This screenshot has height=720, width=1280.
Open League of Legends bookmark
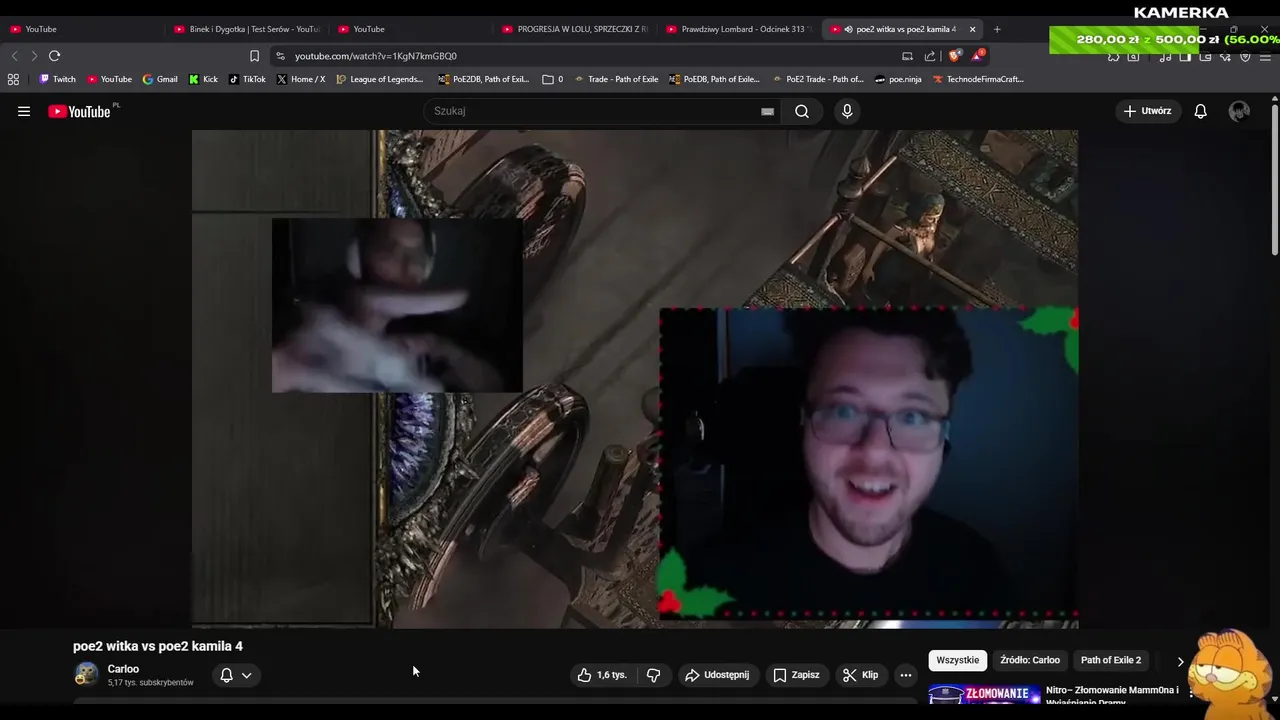pos(380,79)
